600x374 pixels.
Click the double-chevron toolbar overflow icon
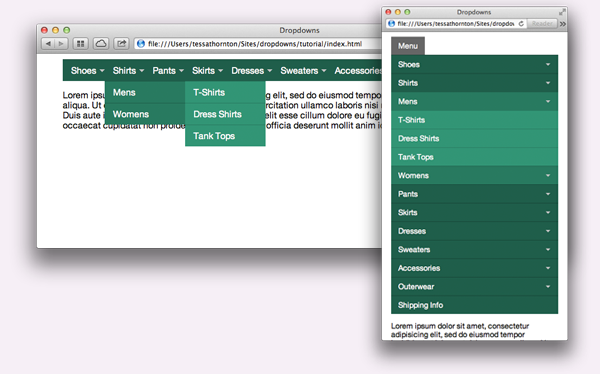[x=562, y=24]
